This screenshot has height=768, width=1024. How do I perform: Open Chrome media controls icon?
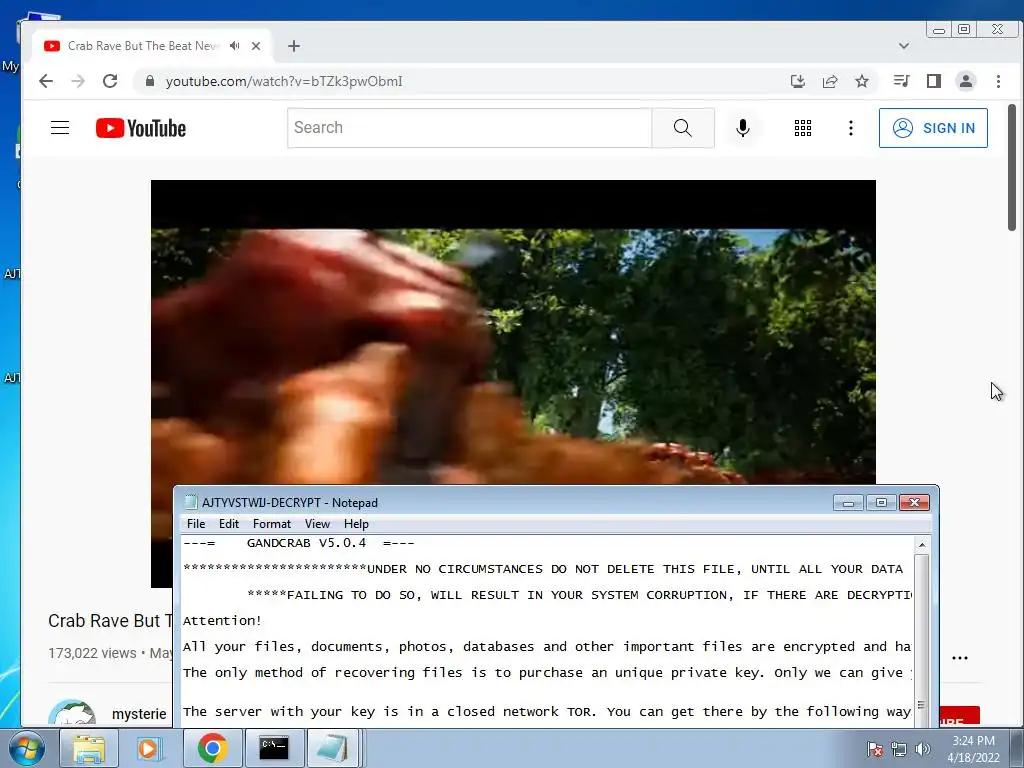point(901,81)
